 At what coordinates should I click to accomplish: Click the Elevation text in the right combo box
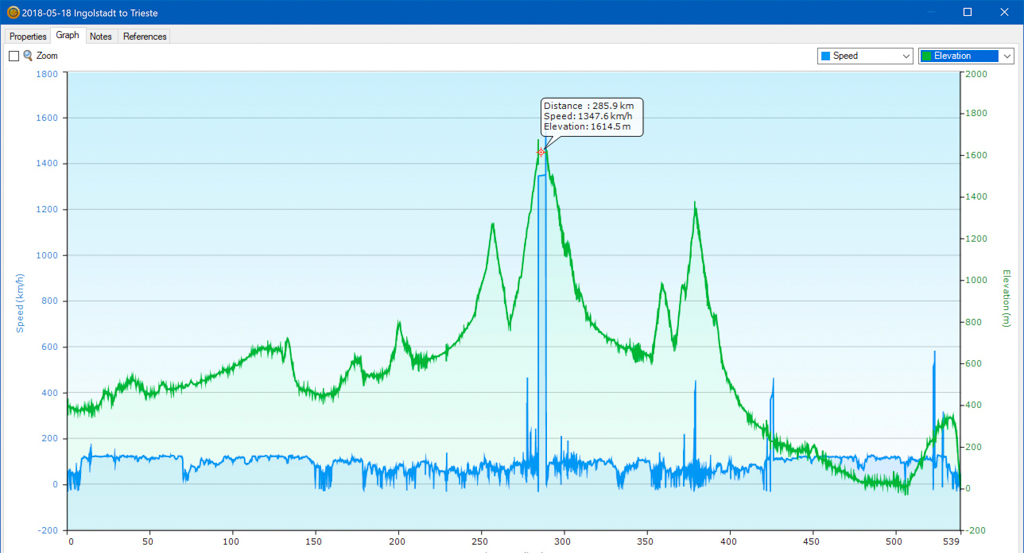coord(952,56)
